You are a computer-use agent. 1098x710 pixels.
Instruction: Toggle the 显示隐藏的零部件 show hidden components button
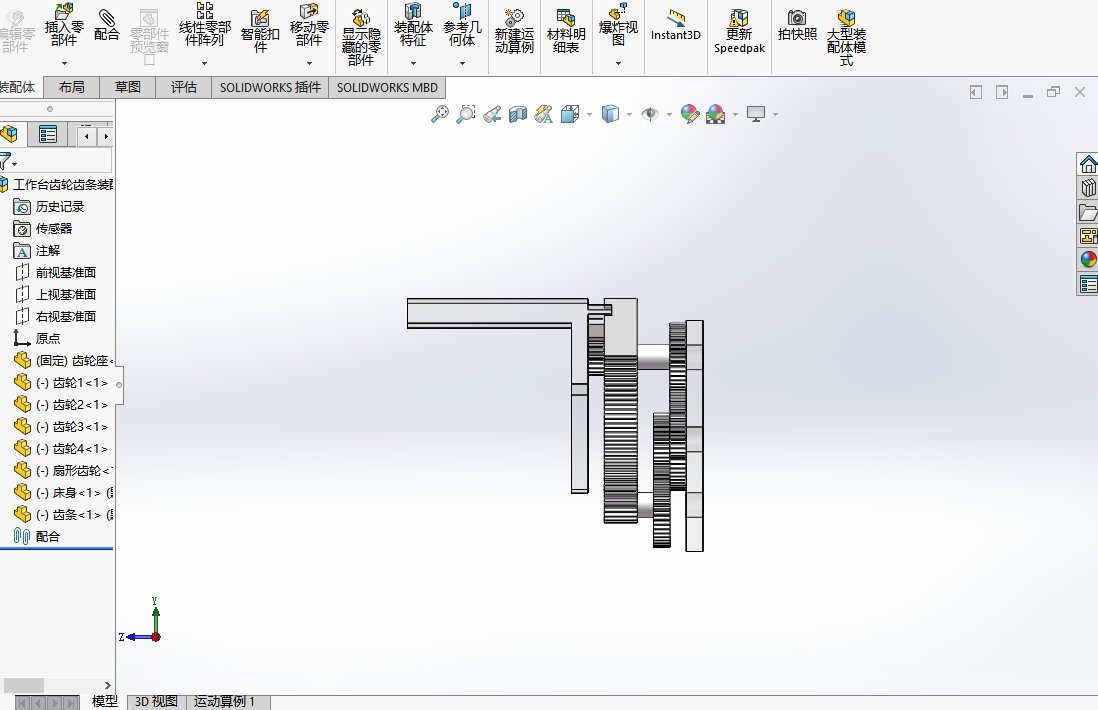[361, 37]
